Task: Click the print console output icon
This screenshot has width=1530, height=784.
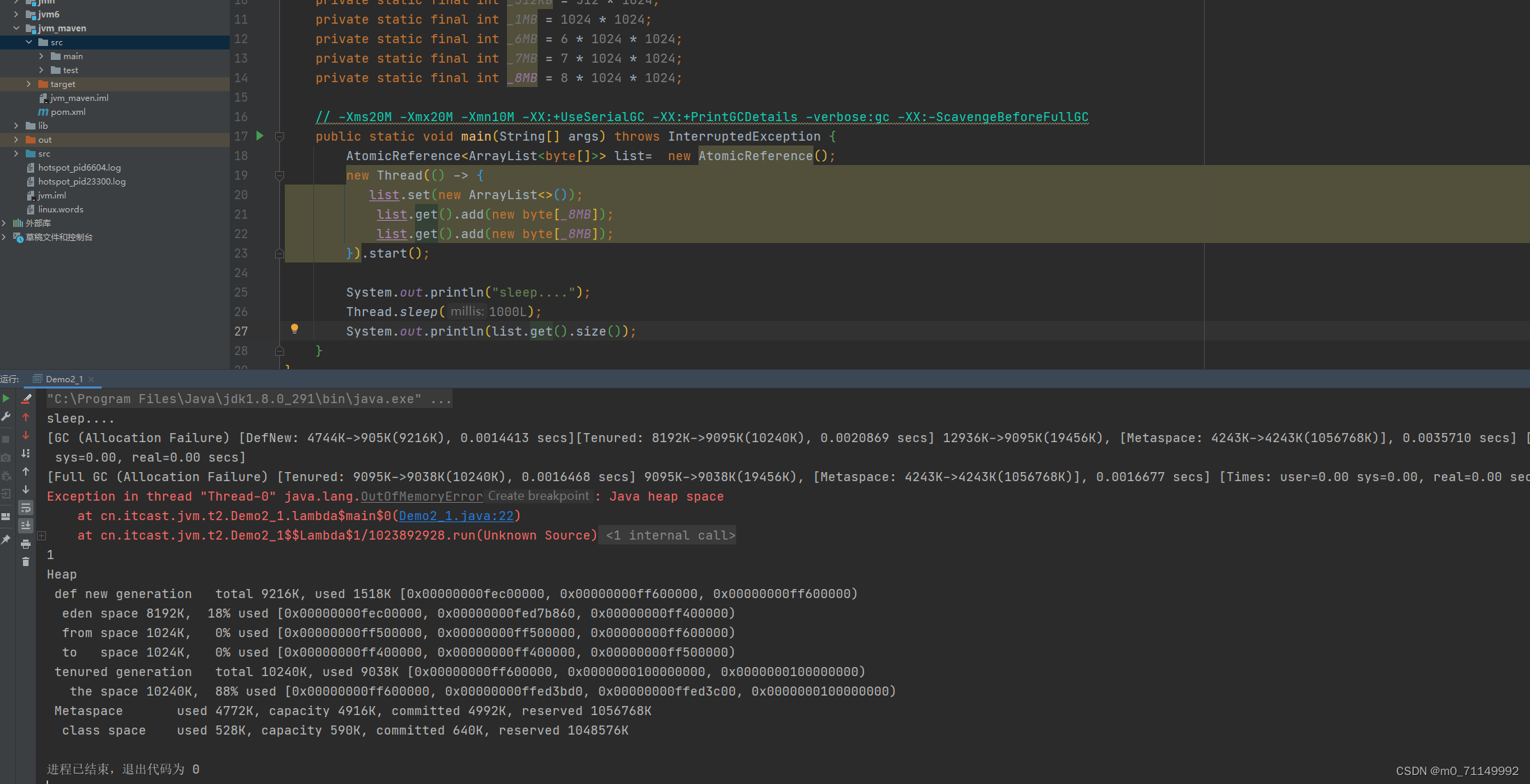Action: coord(26,544)
